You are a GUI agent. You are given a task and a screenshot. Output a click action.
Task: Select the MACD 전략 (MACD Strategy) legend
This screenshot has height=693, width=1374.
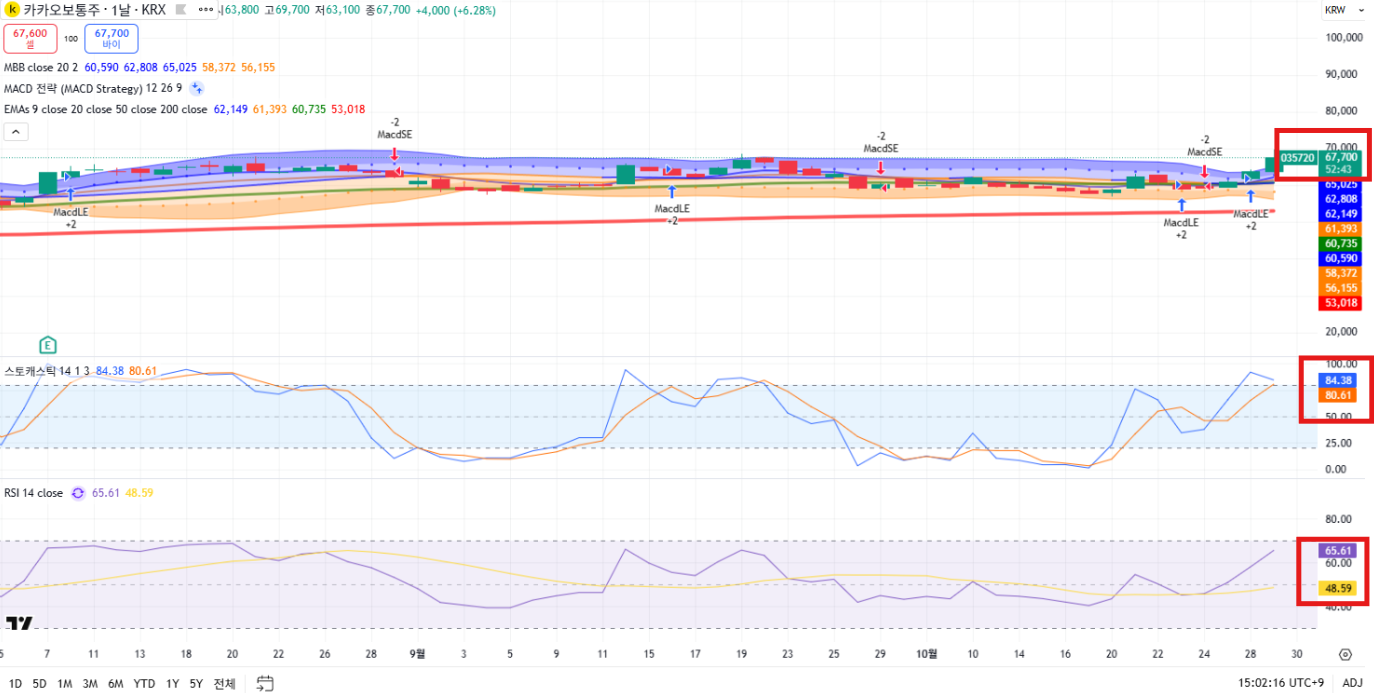[73, 88]
